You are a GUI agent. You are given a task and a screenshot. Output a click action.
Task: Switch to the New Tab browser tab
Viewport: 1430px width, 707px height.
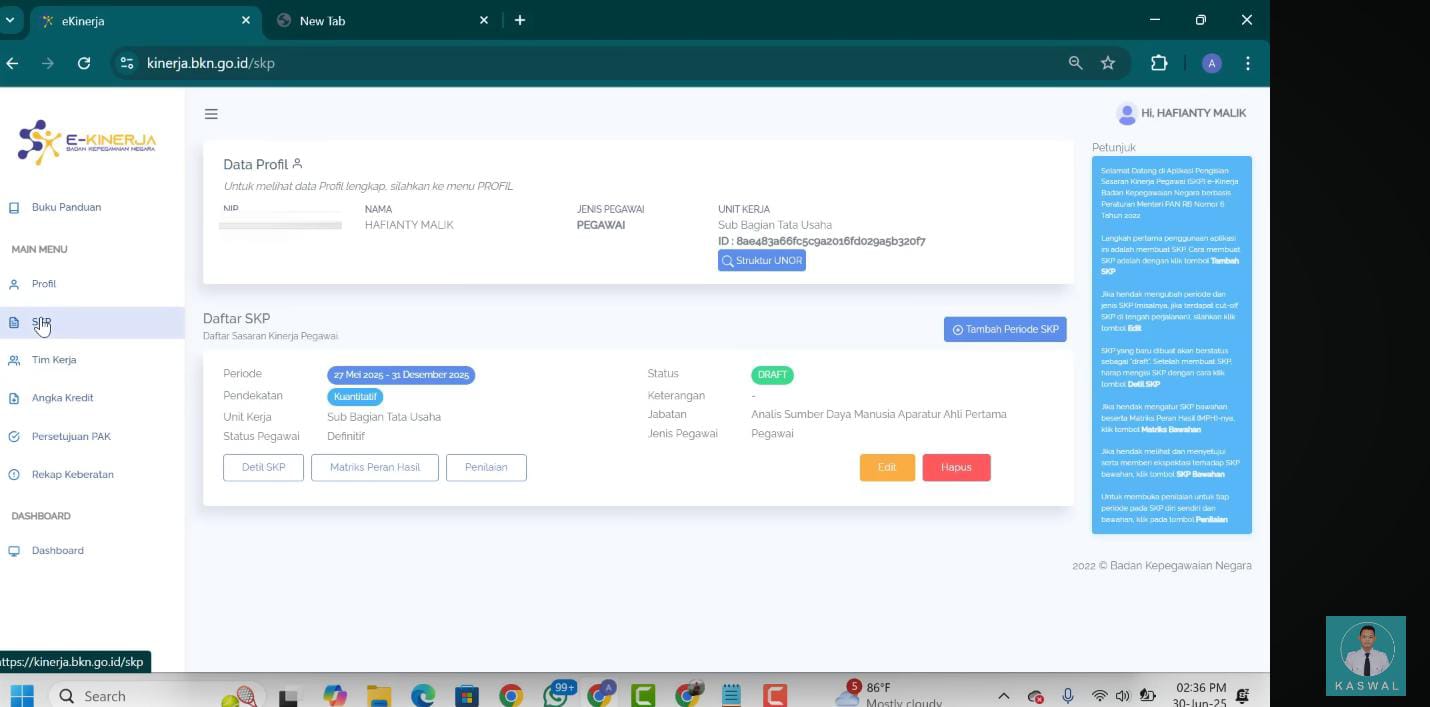382,20
